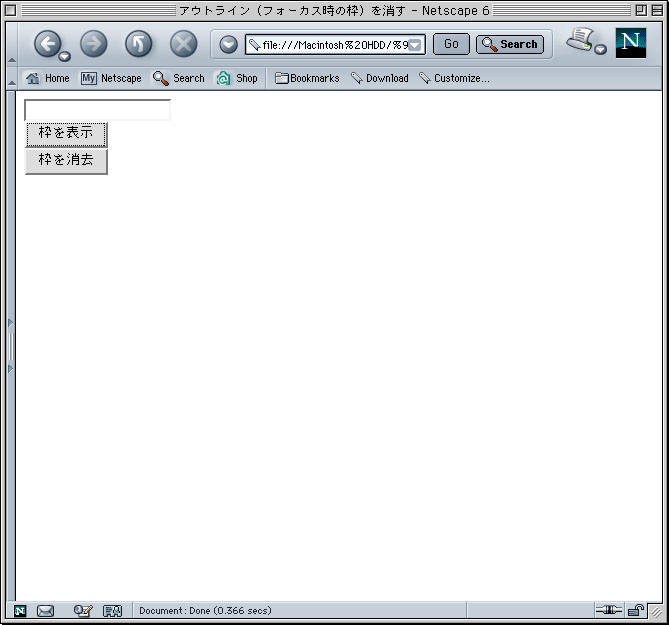Click the online/offline plug connection icon
Viewport: 669px width, 625px height.
point(608,610)
